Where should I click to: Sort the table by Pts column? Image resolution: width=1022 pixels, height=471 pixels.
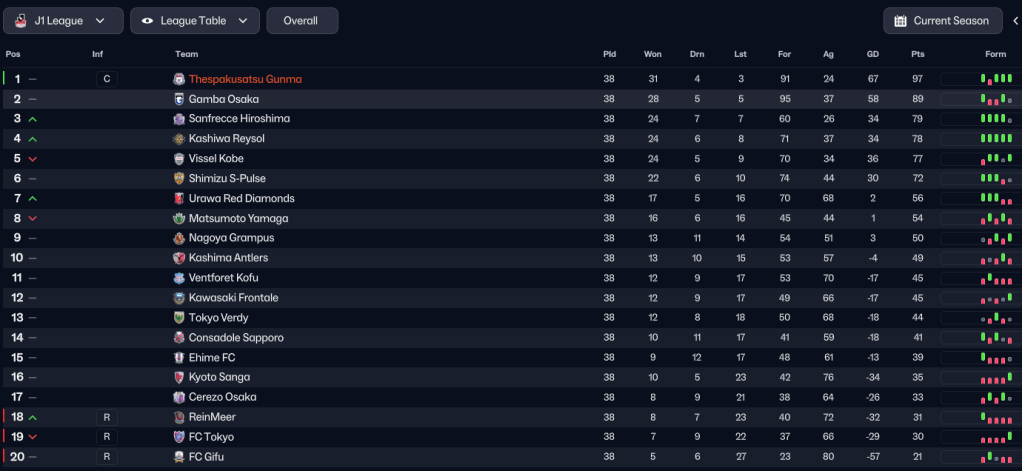[x=917, y=54]
